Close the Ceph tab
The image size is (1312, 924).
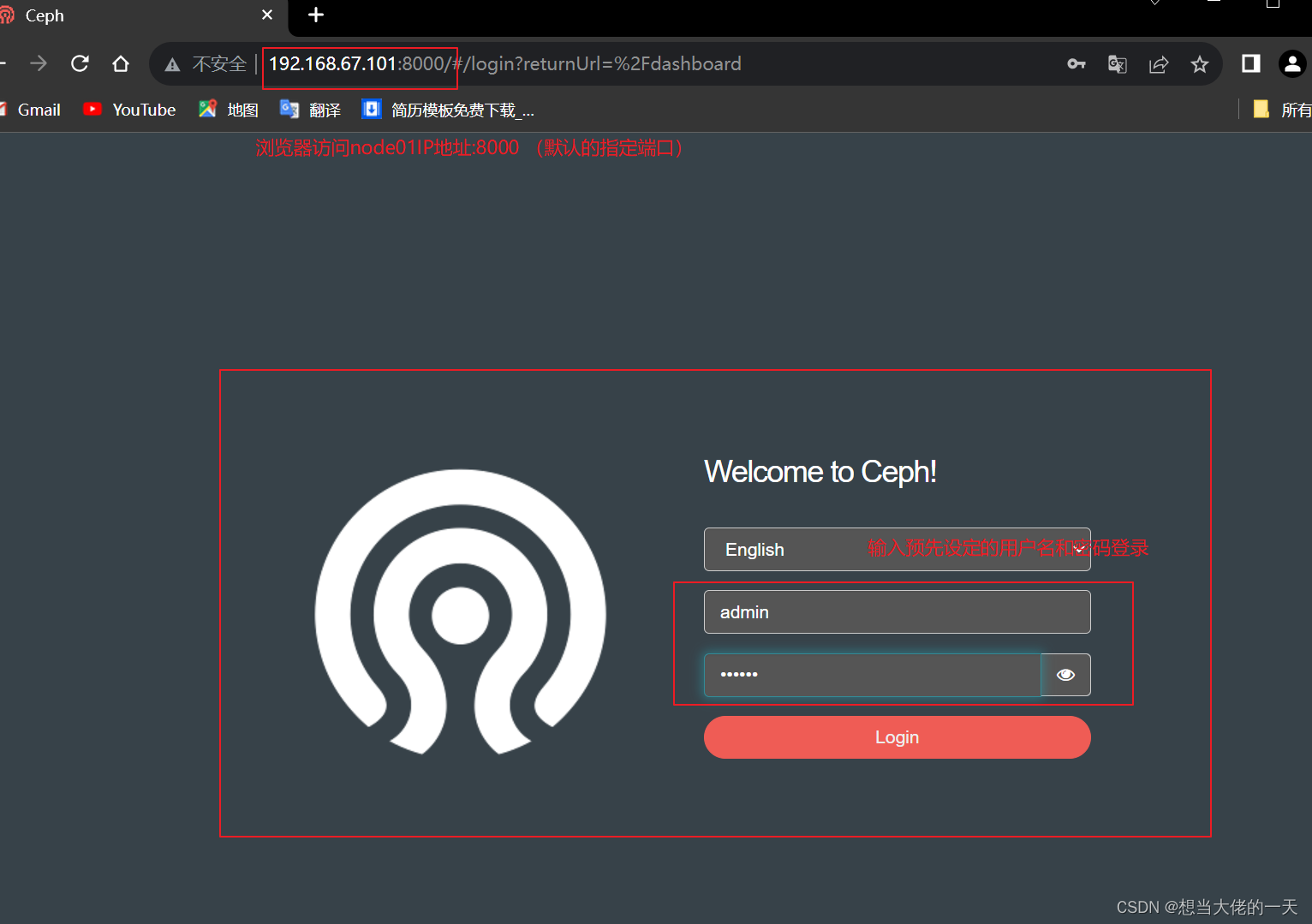[267, 15]
